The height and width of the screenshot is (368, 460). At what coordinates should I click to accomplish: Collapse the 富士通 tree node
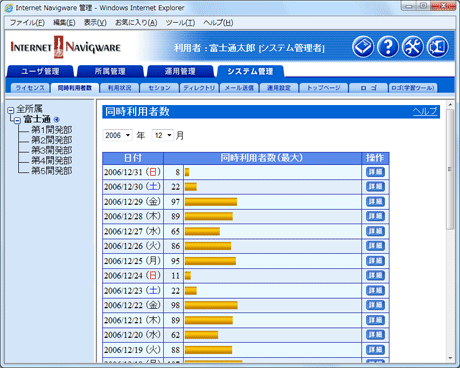click(x=18, y=120)
